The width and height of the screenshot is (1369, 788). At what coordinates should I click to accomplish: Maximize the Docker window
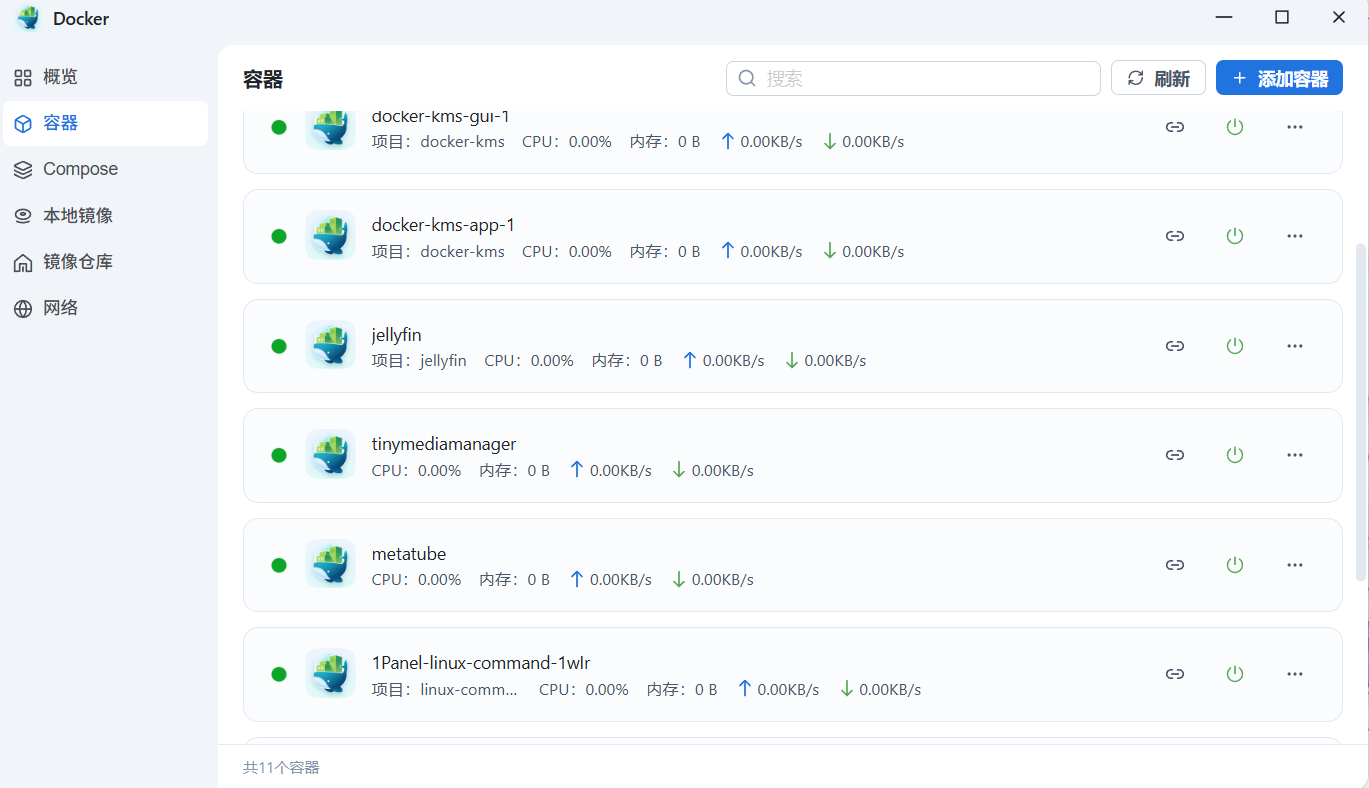pos(1282,17)
